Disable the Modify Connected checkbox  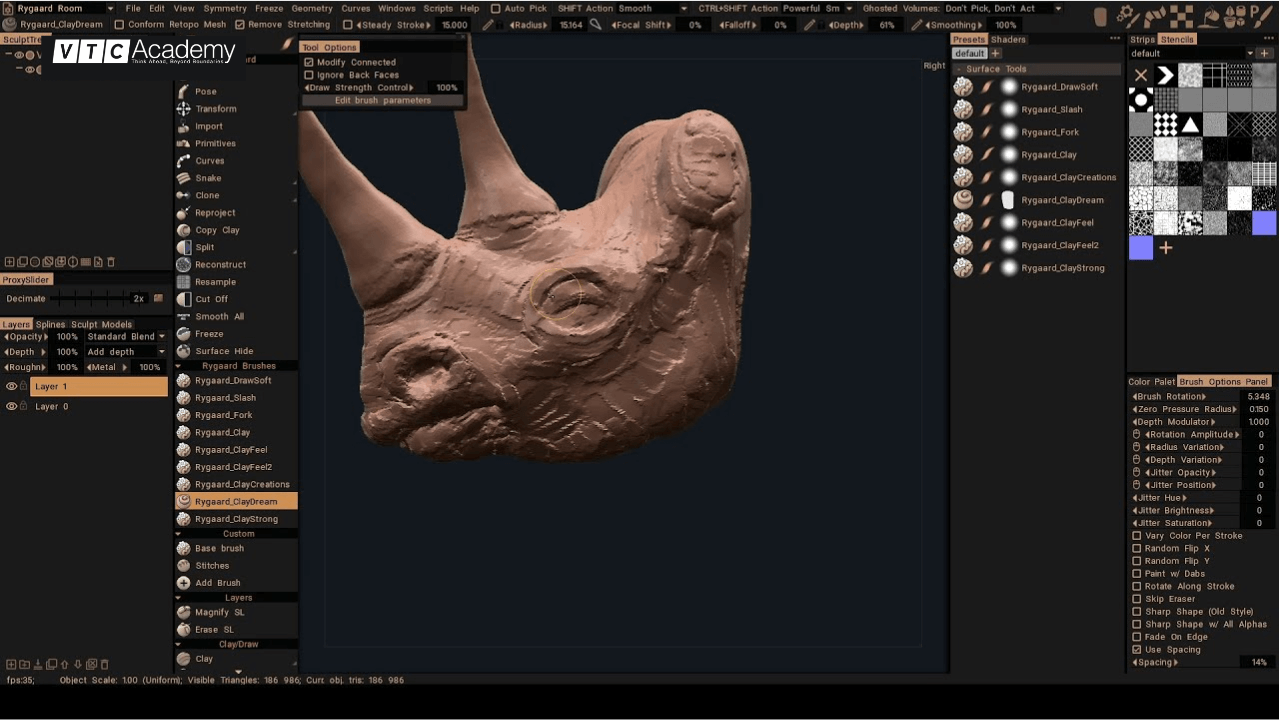tap(309, 62)
